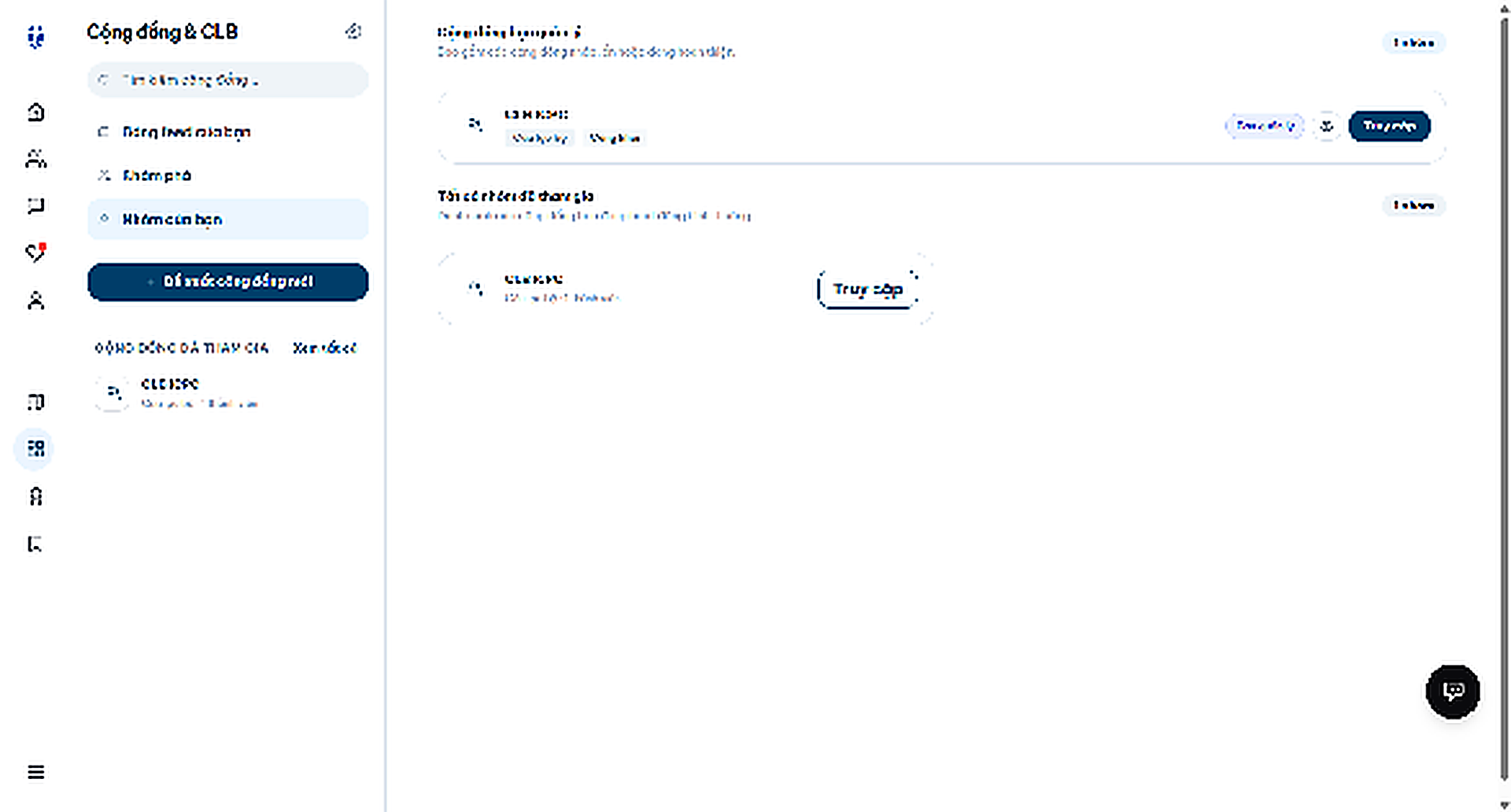Click the CLB ICPC avatar in the sidebar list
Screen dimensions: 1511x812
click(113, 393)
